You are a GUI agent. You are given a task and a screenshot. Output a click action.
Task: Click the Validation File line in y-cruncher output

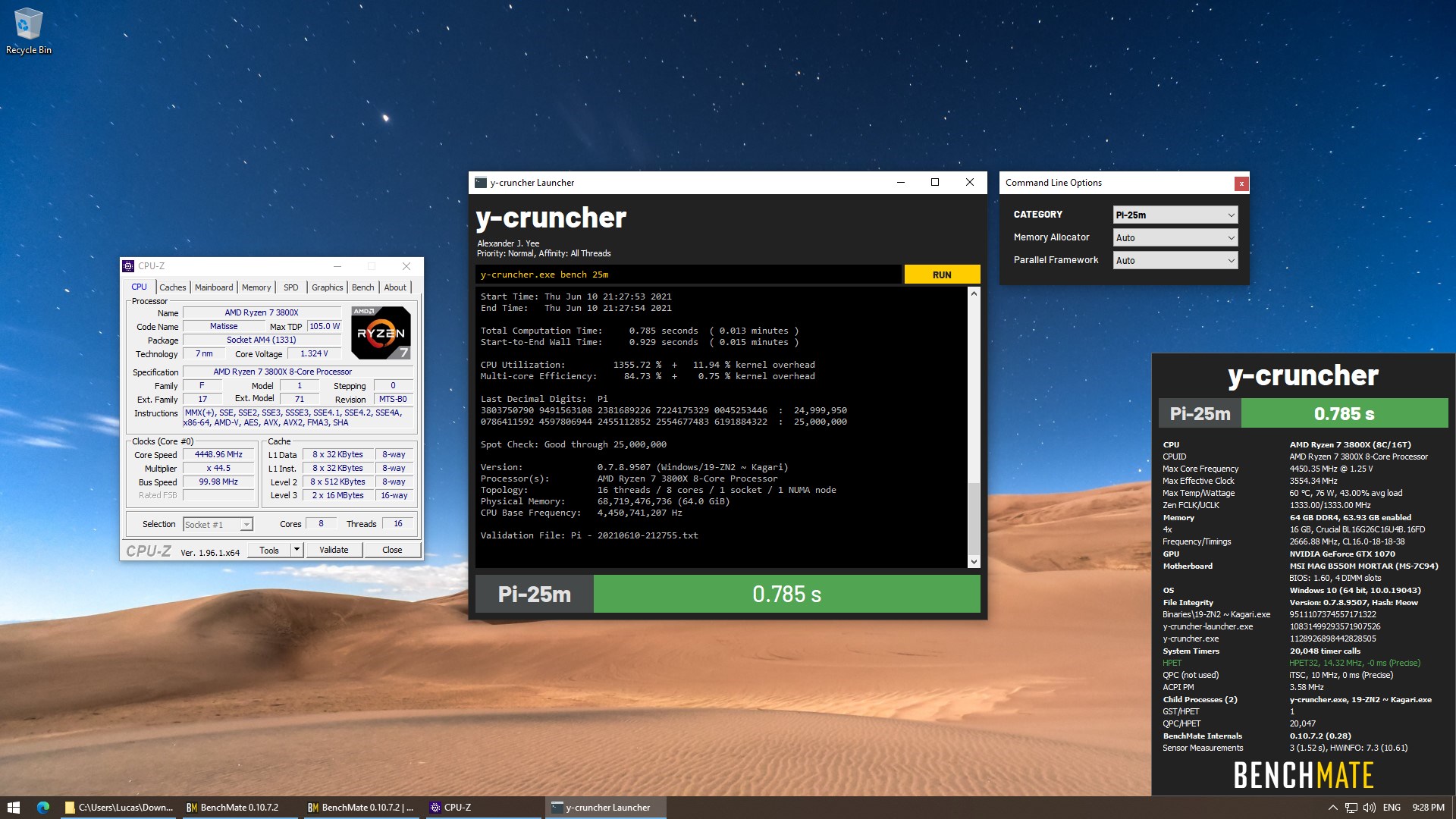(589, 535)
